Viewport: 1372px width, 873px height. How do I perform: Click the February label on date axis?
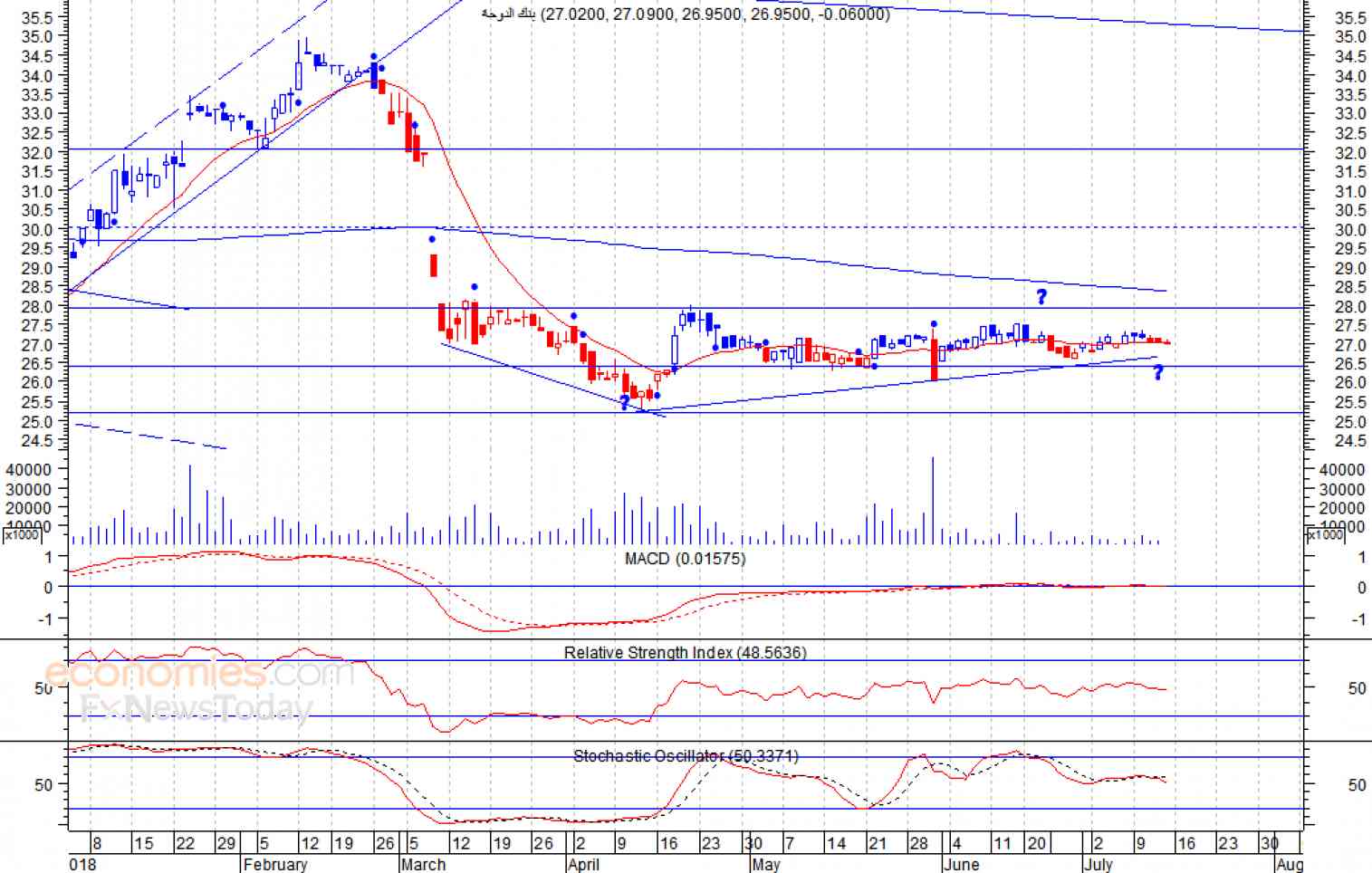click(275, 864)
